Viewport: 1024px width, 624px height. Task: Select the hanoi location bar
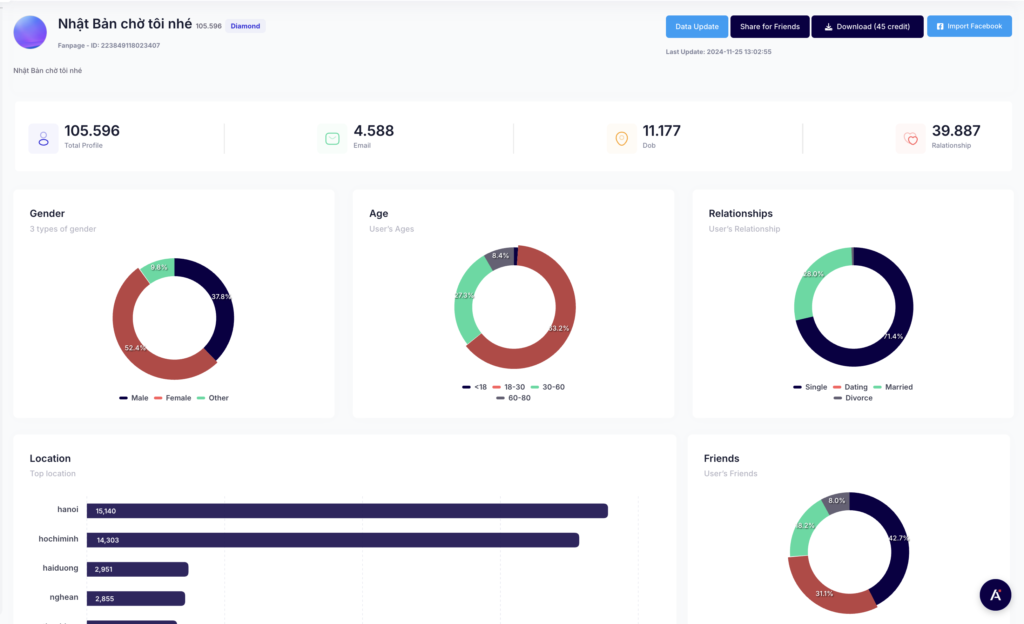[x=347, y=511]
